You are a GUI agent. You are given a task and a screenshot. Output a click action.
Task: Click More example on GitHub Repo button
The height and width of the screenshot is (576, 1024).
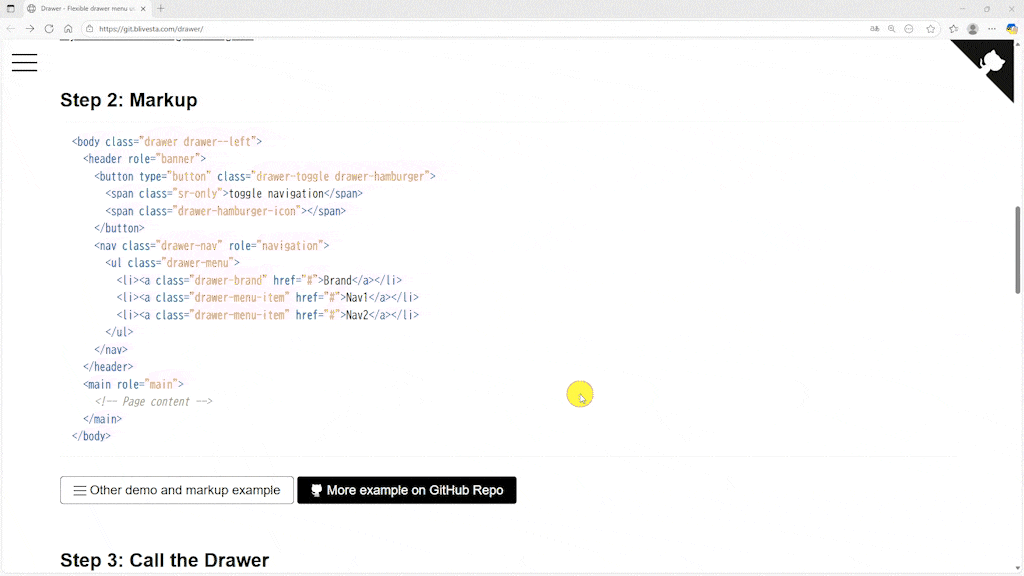(x=406, y=490)
